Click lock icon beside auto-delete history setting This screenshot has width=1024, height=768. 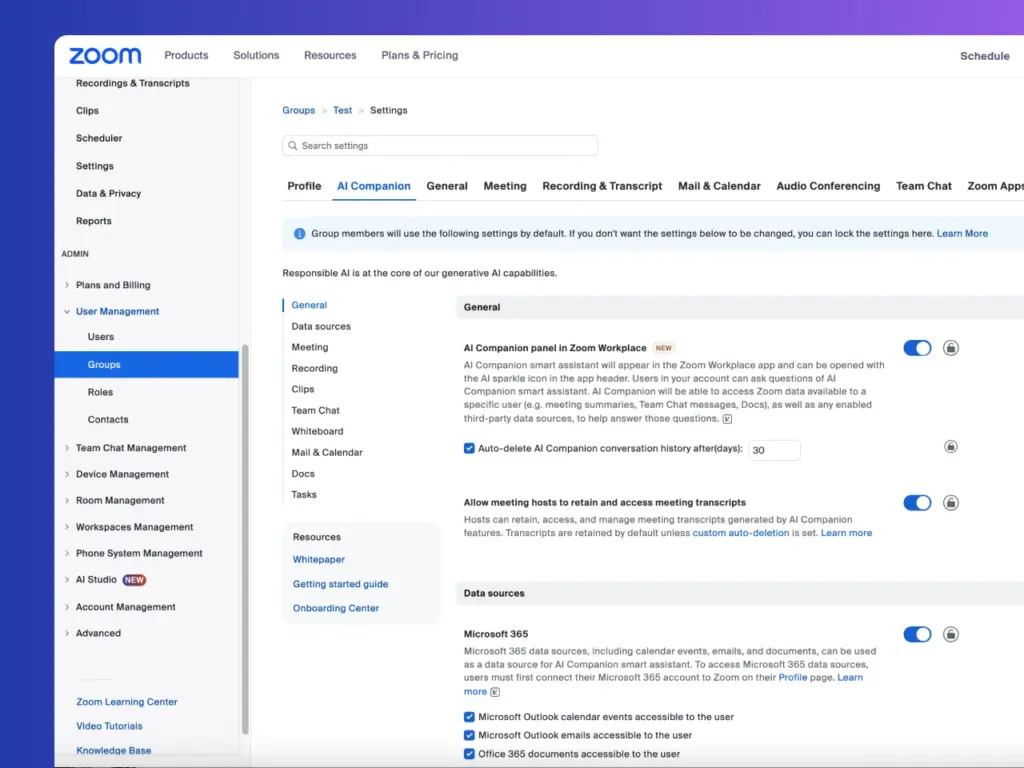[x=950, y=447]
